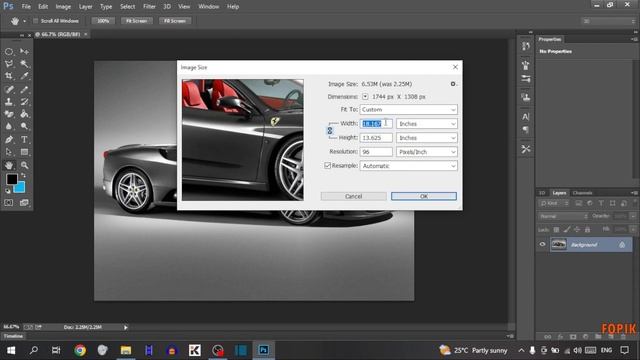640x360 pixels.
Task: Open Hand tool preset picker arrow
Action: pyautogui.click(x=24, y=21)
